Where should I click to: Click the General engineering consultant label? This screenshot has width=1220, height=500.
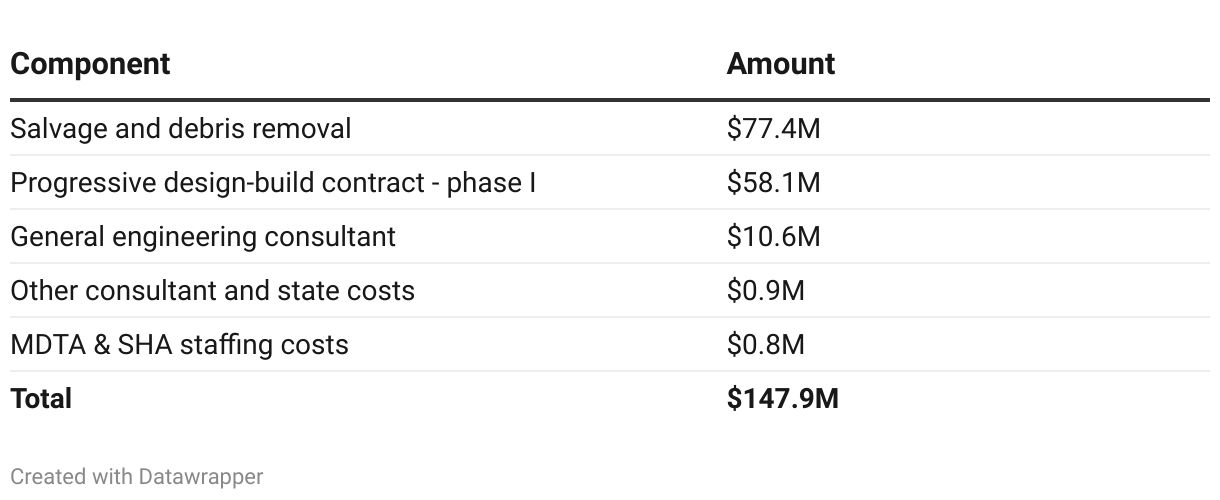[203, 237]
